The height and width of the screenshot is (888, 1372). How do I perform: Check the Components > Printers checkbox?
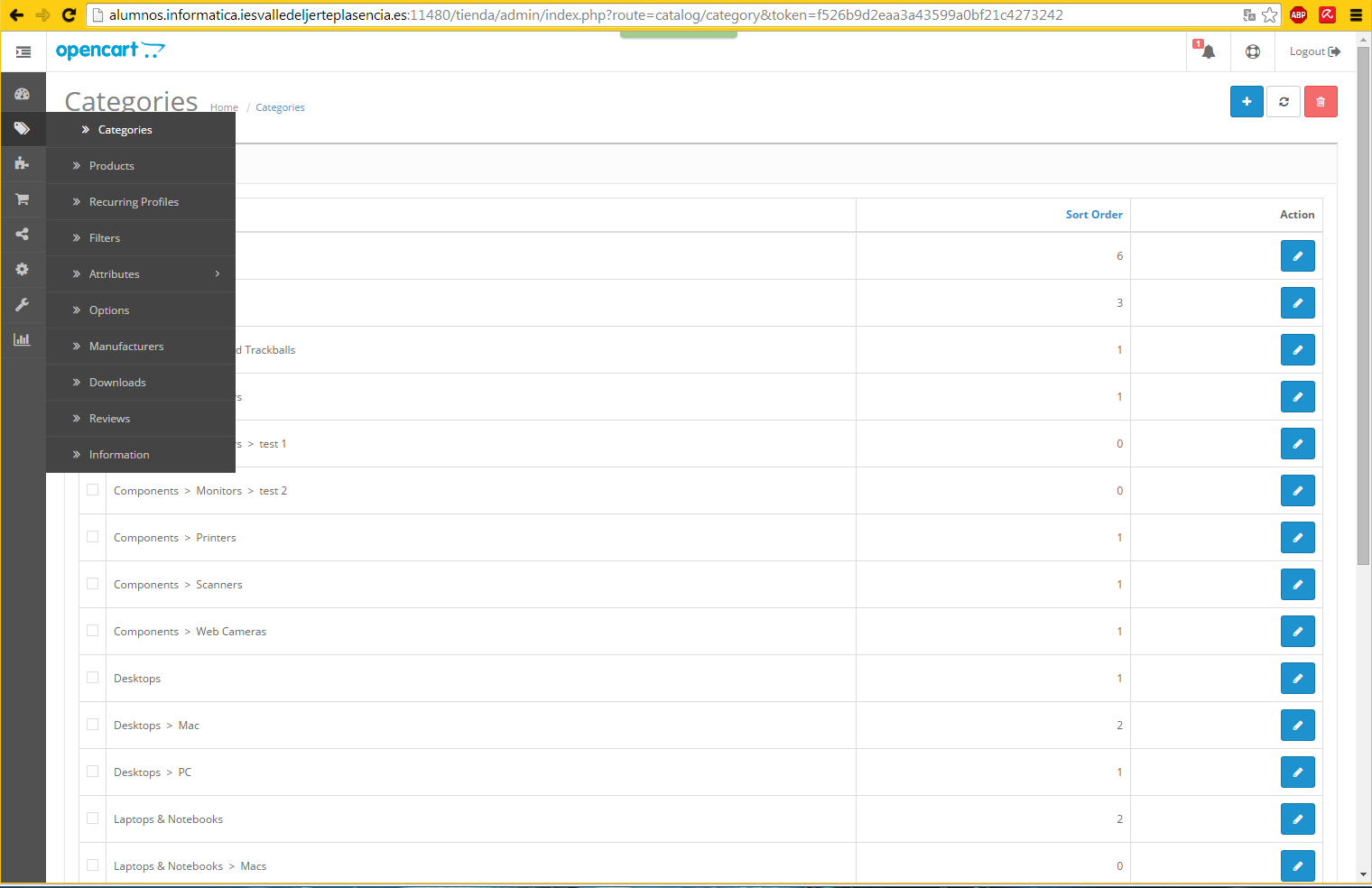click(93, 537)
